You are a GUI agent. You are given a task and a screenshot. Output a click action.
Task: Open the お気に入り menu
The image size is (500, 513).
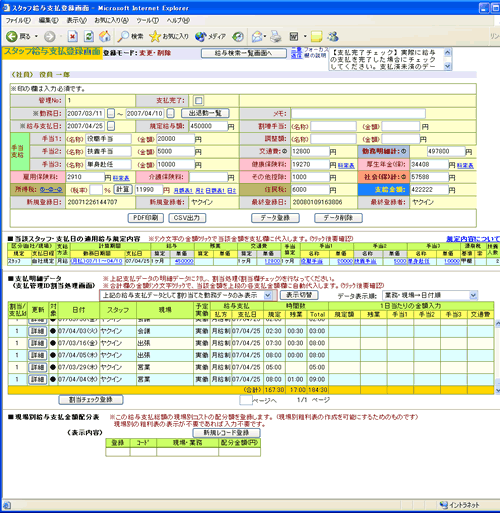click(111, 21)
